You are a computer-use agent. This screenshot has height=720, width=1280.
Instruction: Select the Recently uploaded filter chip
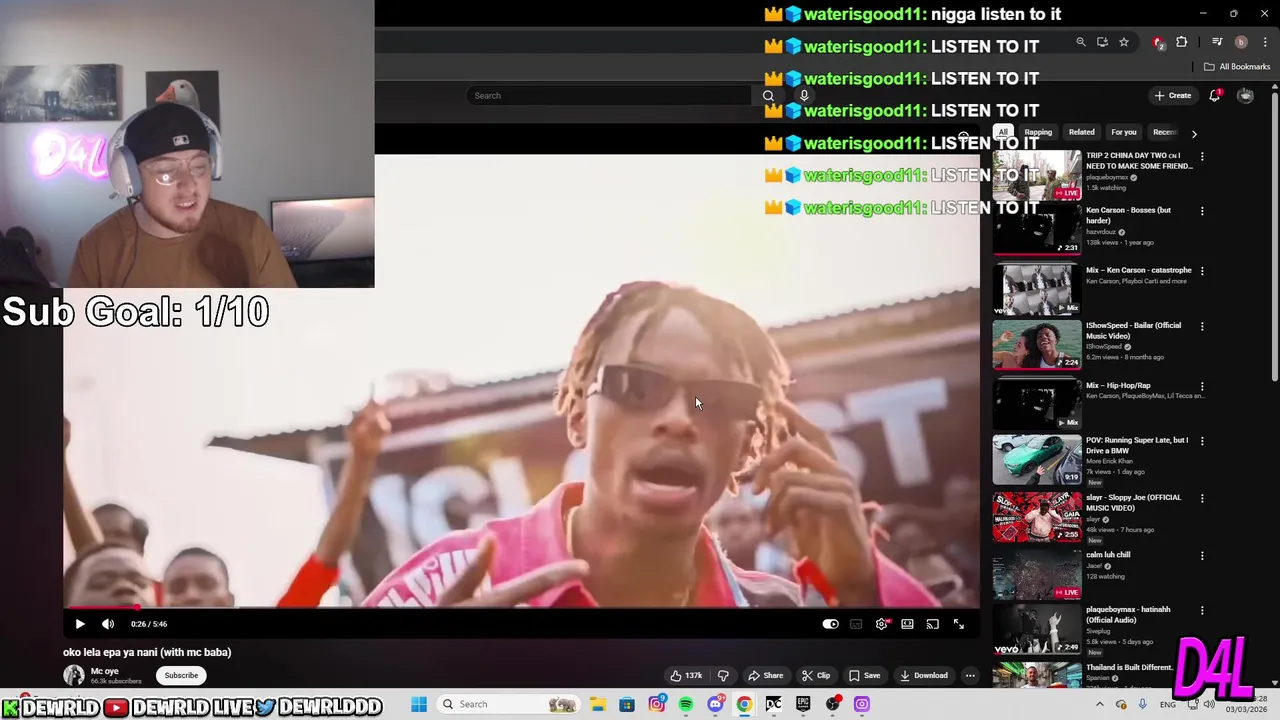[1165, 132]
